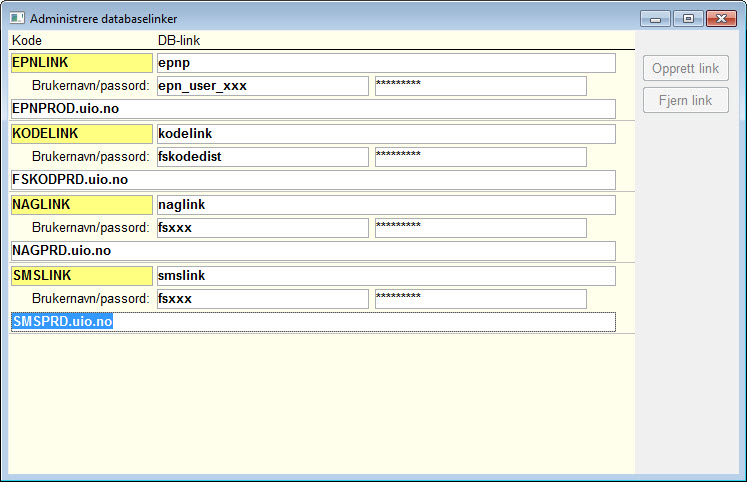Click the highlighted SMSPRD.uio.no field
The width and height of the screenshot is (747, 482).
pos(313,321)
